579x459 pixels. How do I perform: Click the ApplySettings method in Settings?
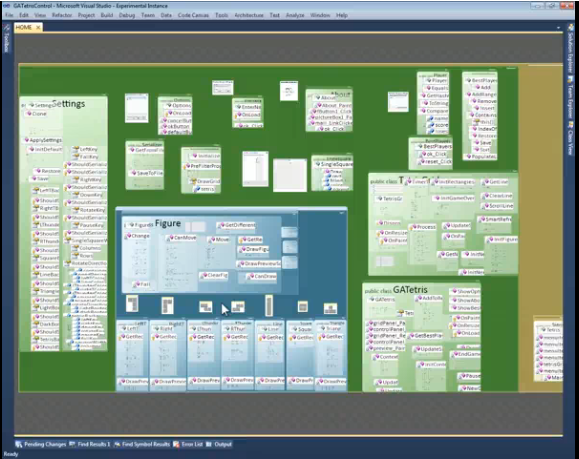click(43, 140)
